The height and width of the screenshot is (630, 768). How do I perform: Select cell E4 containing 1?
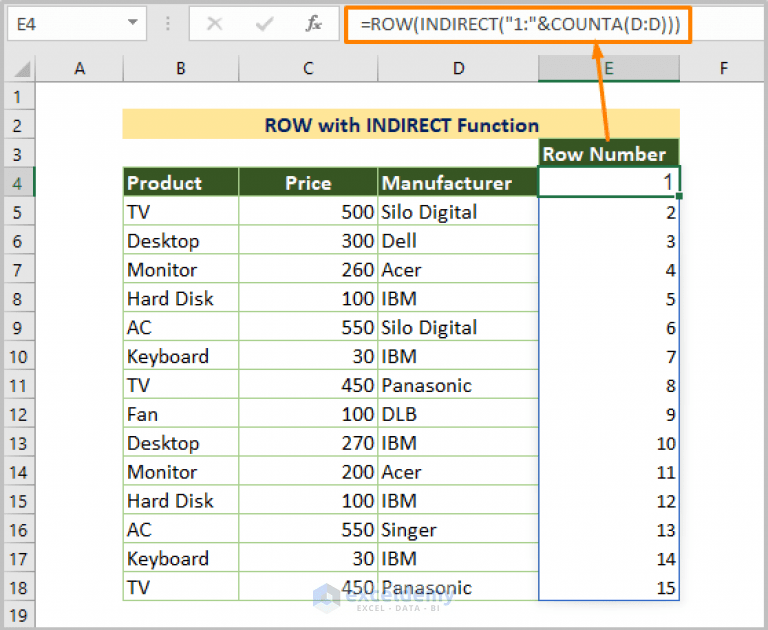tap(609, 182)
